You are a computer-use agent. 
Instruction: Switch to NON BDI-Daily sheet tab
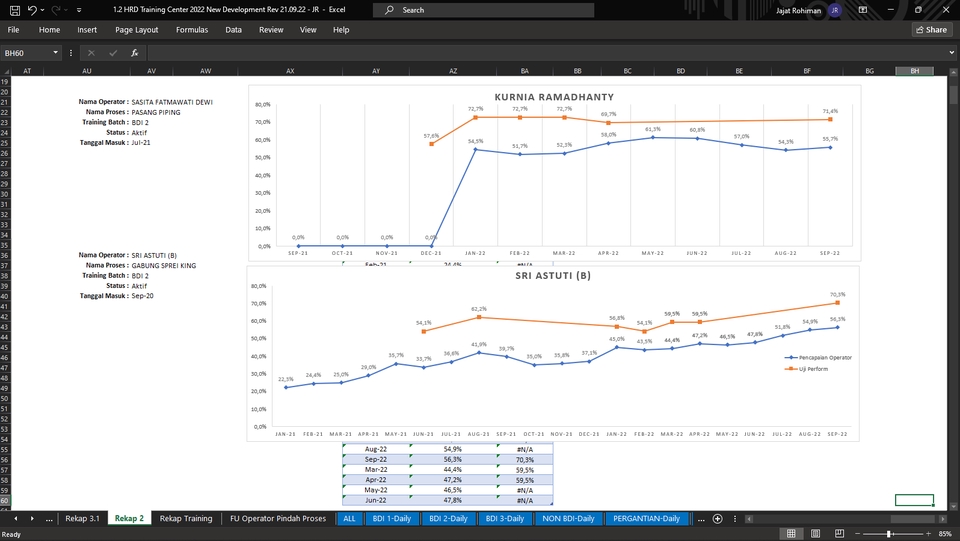[x=568, y=518]
